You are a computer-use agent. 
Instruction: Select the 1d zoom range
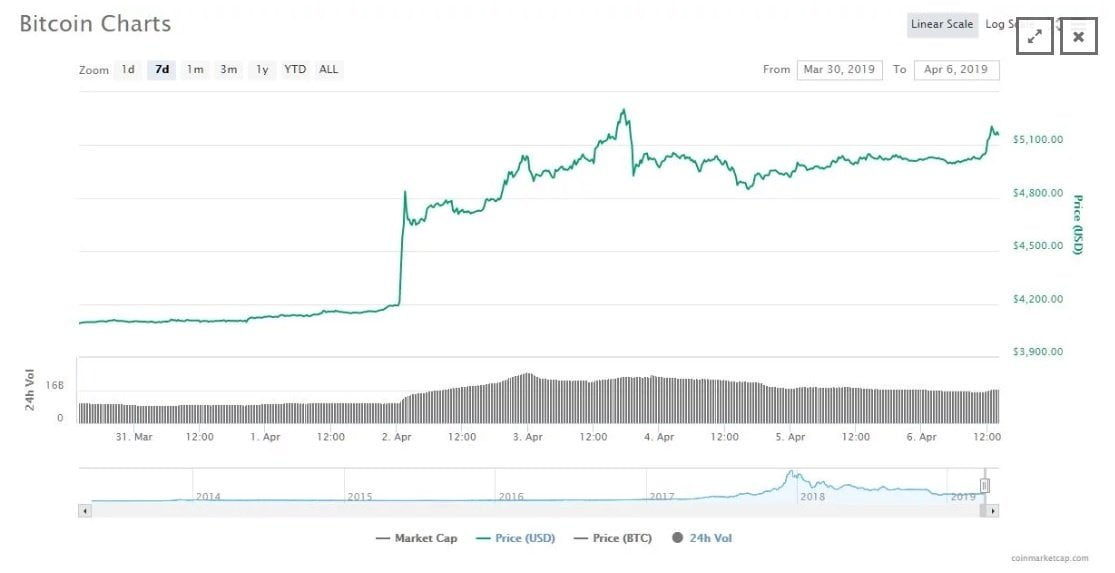128,70
